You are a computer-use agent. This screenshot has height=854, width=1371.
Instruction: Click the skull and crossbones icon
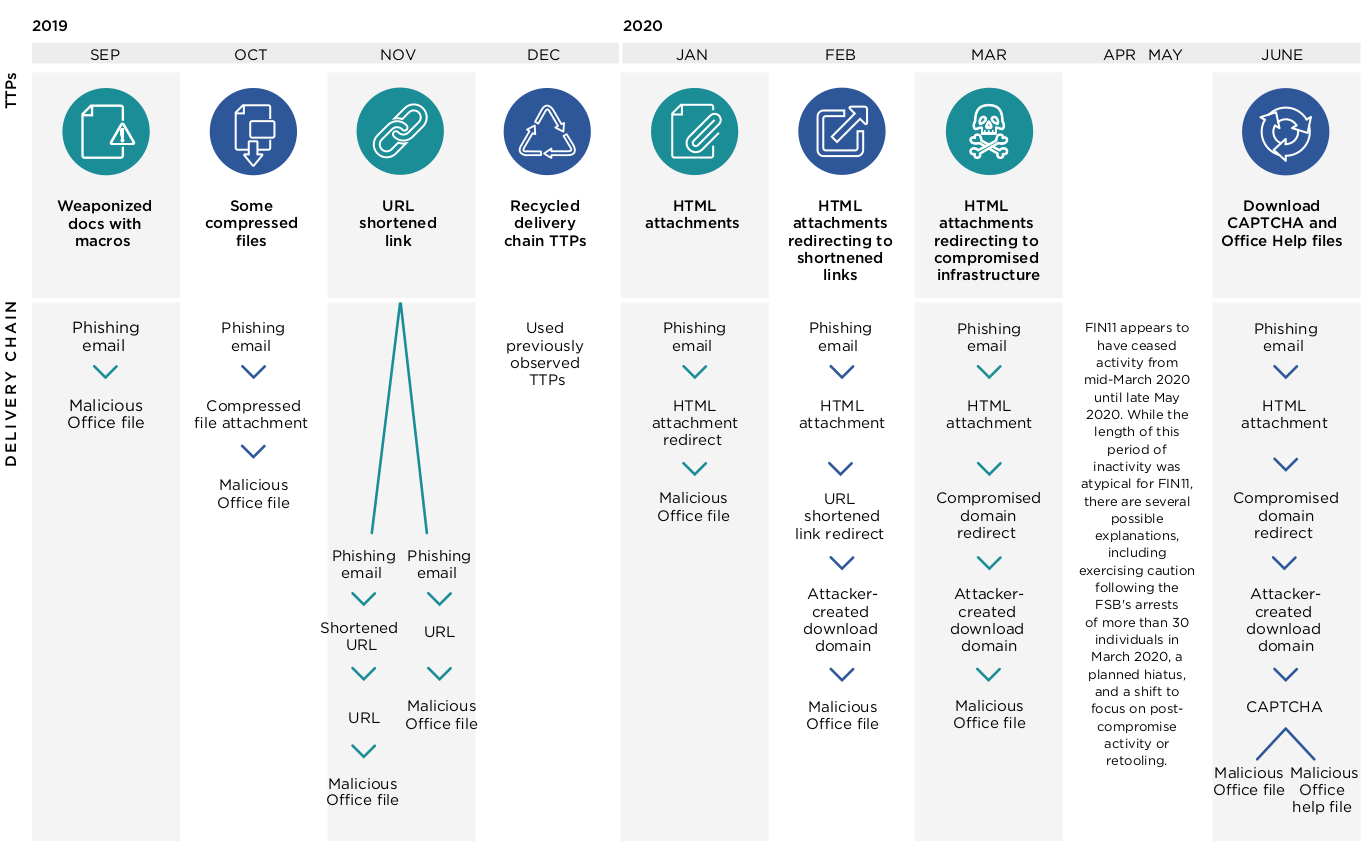(989, 131)
